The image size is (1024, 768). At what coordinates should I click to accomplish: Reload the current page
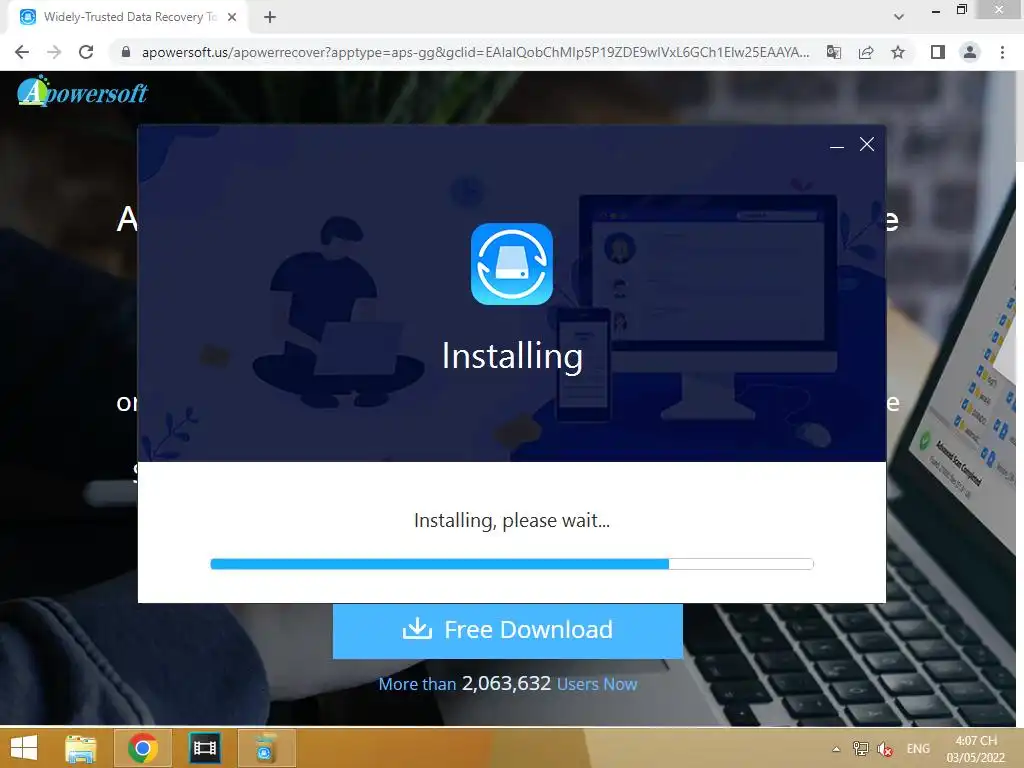click(86, 52)
